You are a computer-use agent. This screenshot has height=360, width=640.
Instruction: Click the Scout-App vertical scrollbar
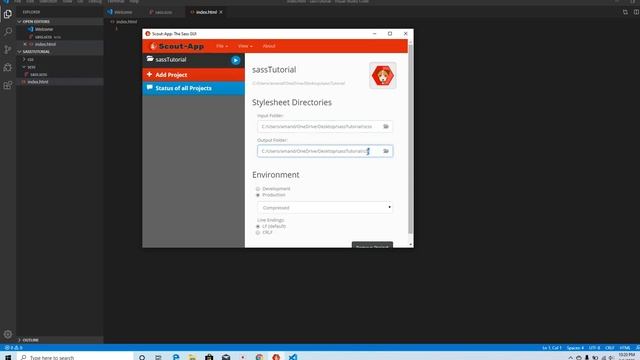(411, 139)
